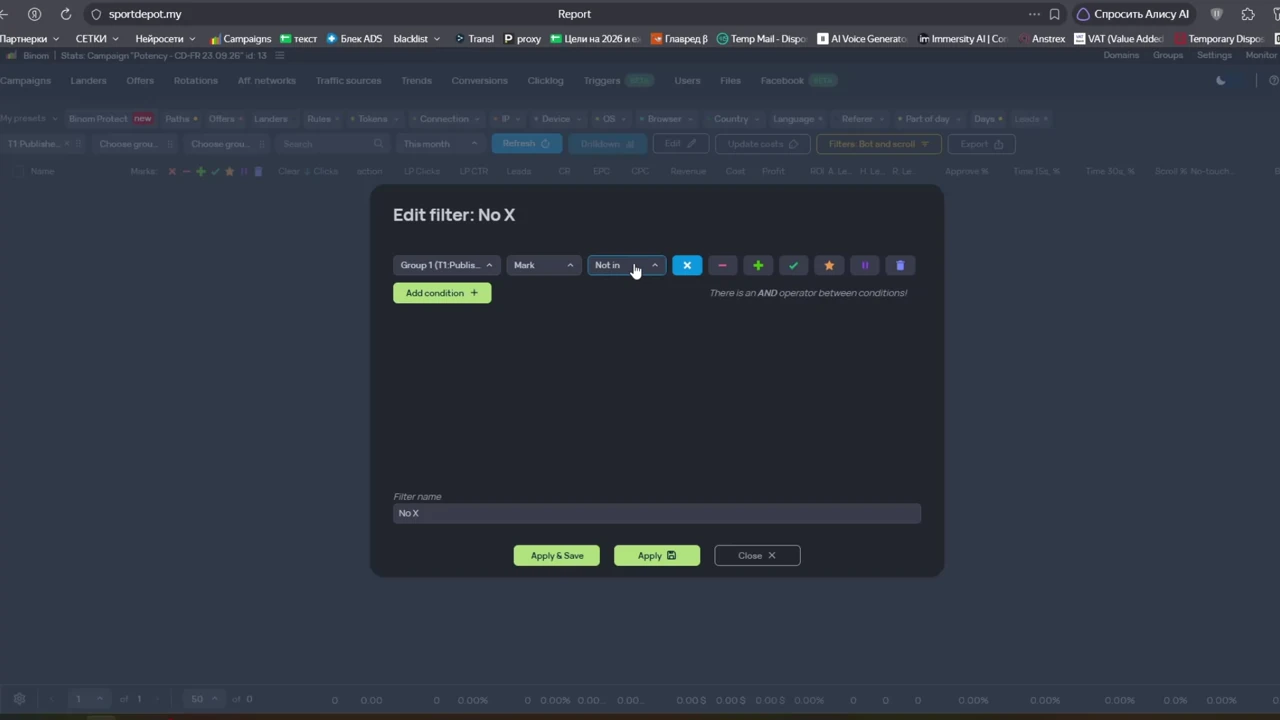Open the Mark field dropdown
Image resolution: width=1280 pixels, height=720 pixels.
click(x=543, y=265)
